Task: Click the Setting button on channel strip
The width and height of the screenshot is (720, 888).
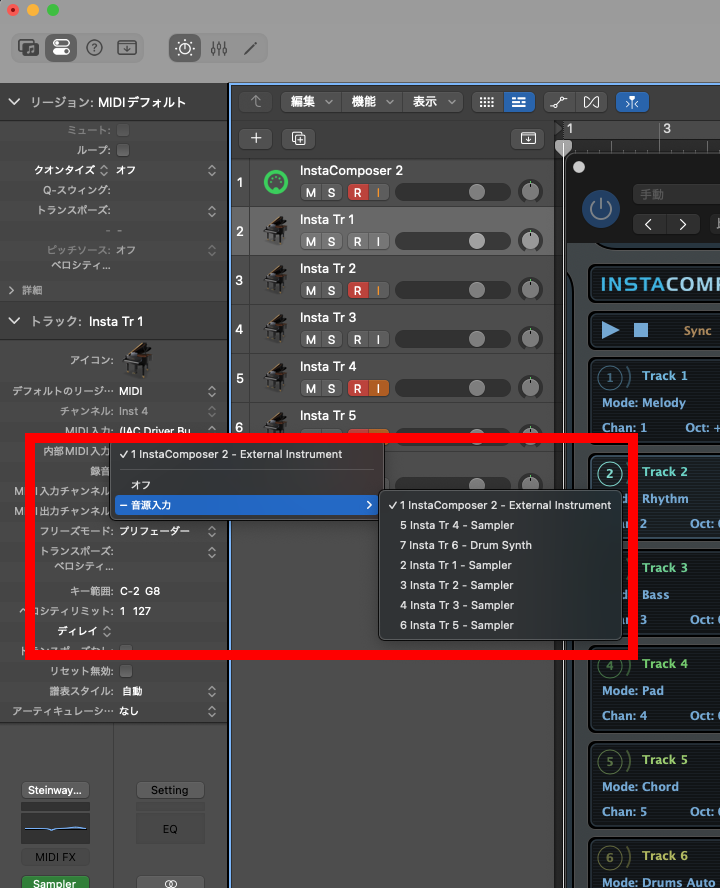Action: pyautogui.click(x=170, y=790)
